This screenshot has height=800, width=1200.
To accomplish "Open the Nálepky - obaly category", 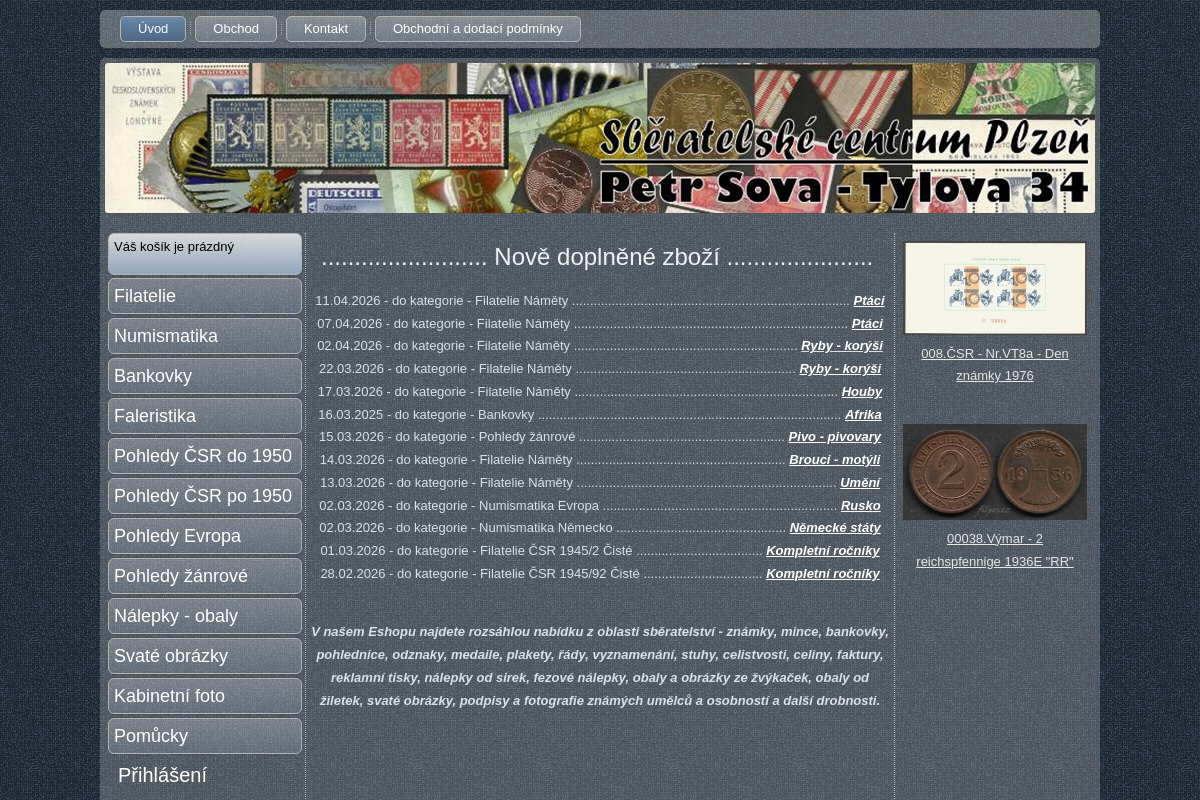I will [205, 616].
